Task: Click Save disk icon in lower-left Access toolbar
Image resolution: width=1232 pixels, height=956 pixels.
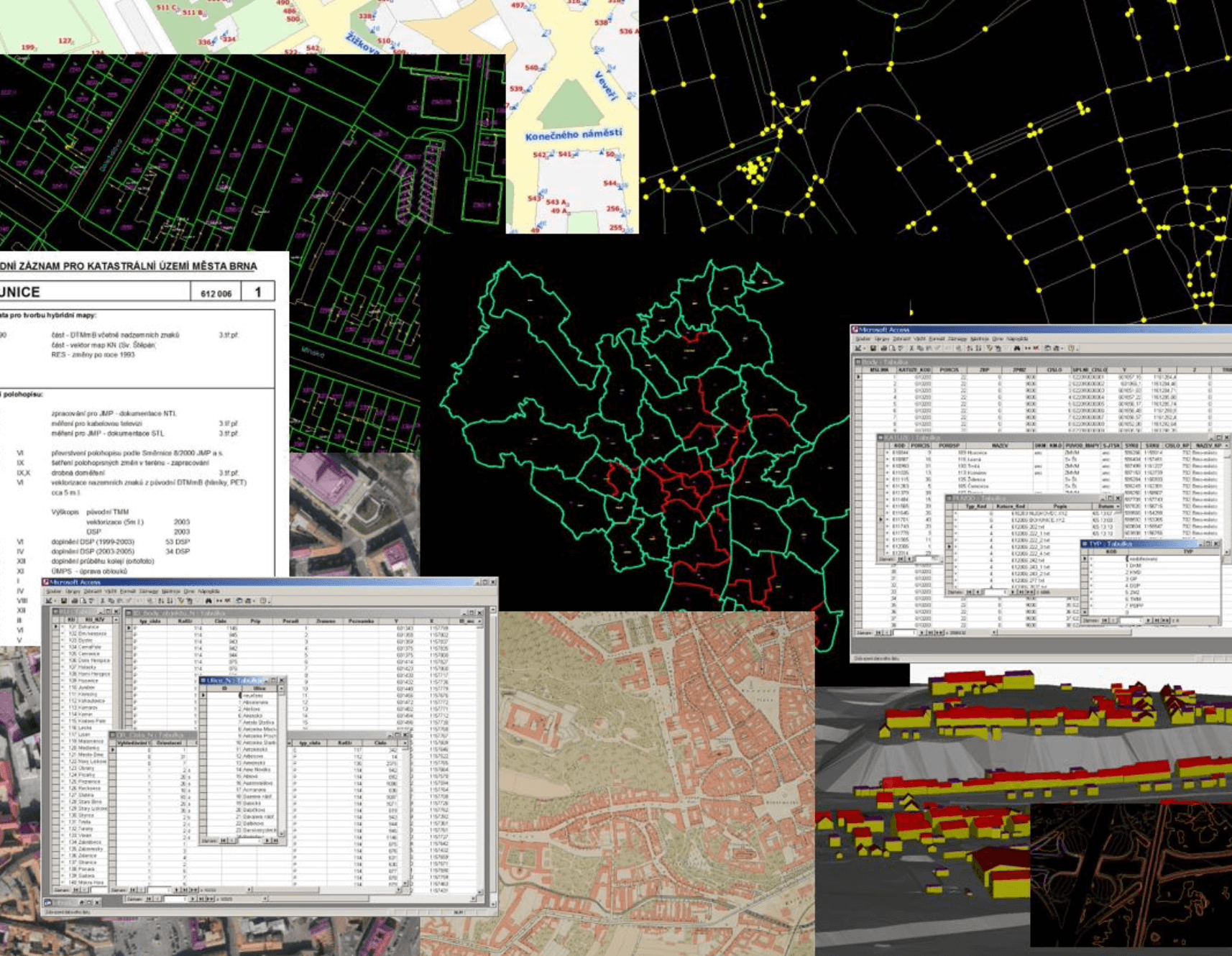Action: (x=64, y=601)
